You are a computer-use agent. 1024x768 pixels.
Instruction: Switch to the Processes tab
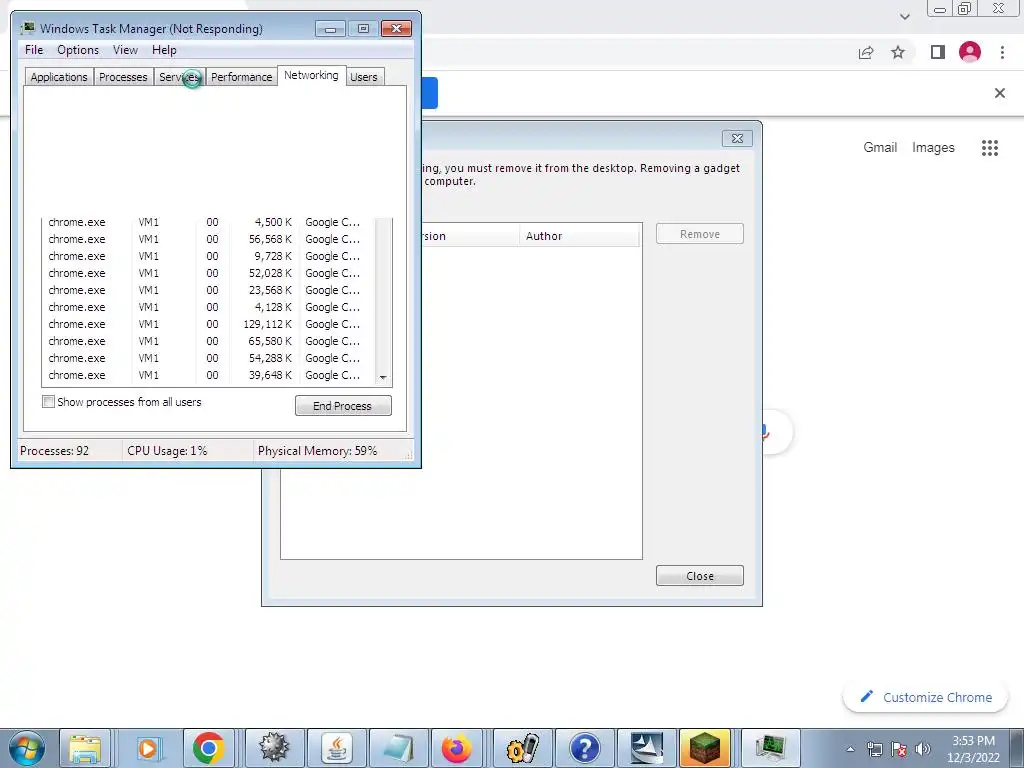(x=123, y=76)
